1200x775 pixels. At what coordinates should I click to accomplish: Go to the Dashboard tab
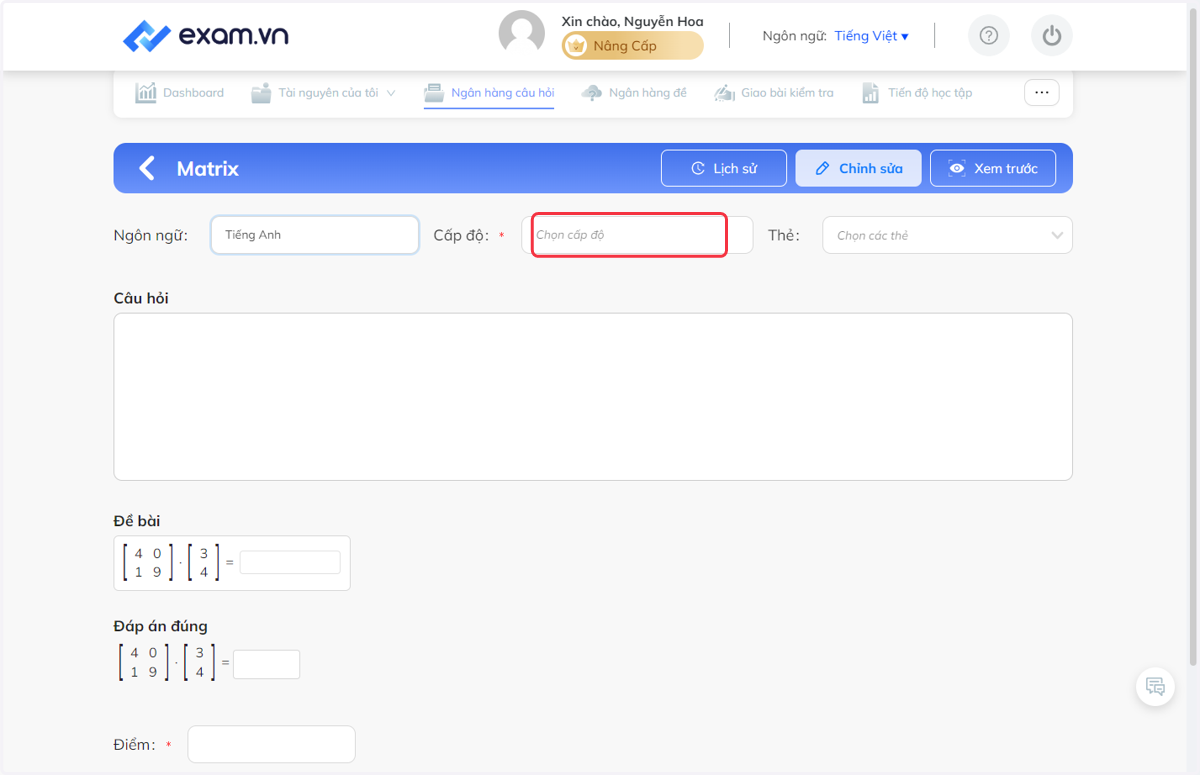point(180,93)
